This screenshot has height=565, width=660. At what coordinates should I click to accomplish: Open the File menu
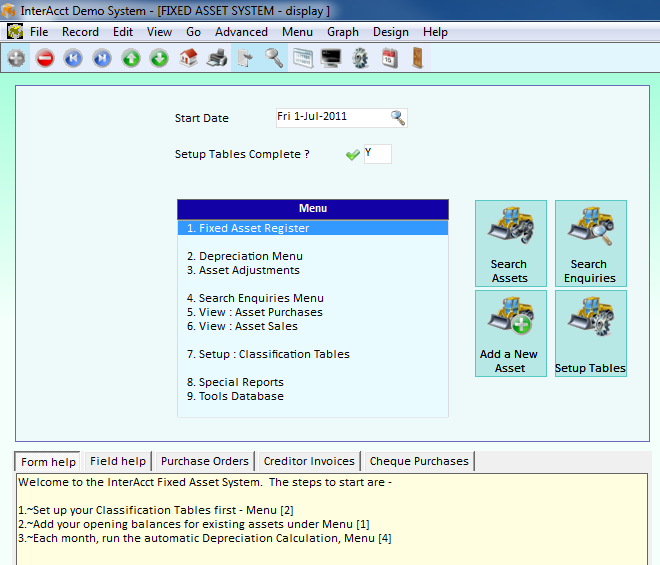click(x=39, y=32)
